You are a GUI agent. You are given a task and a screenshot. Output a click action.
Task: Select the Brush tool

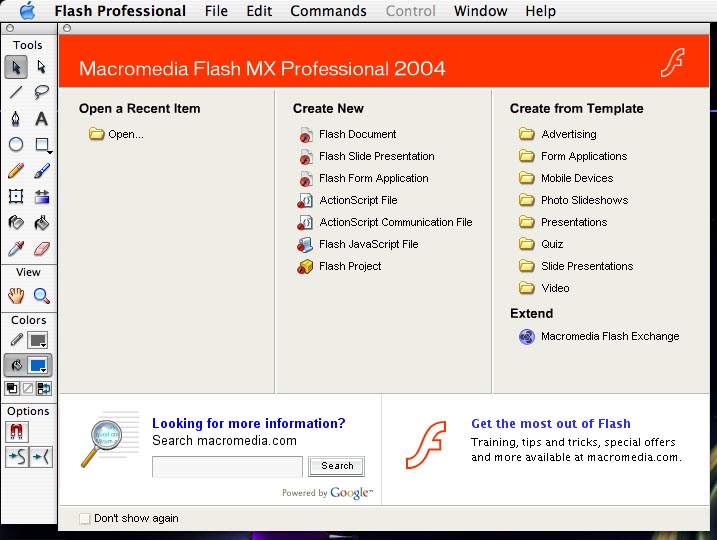[x=42, y=171]
